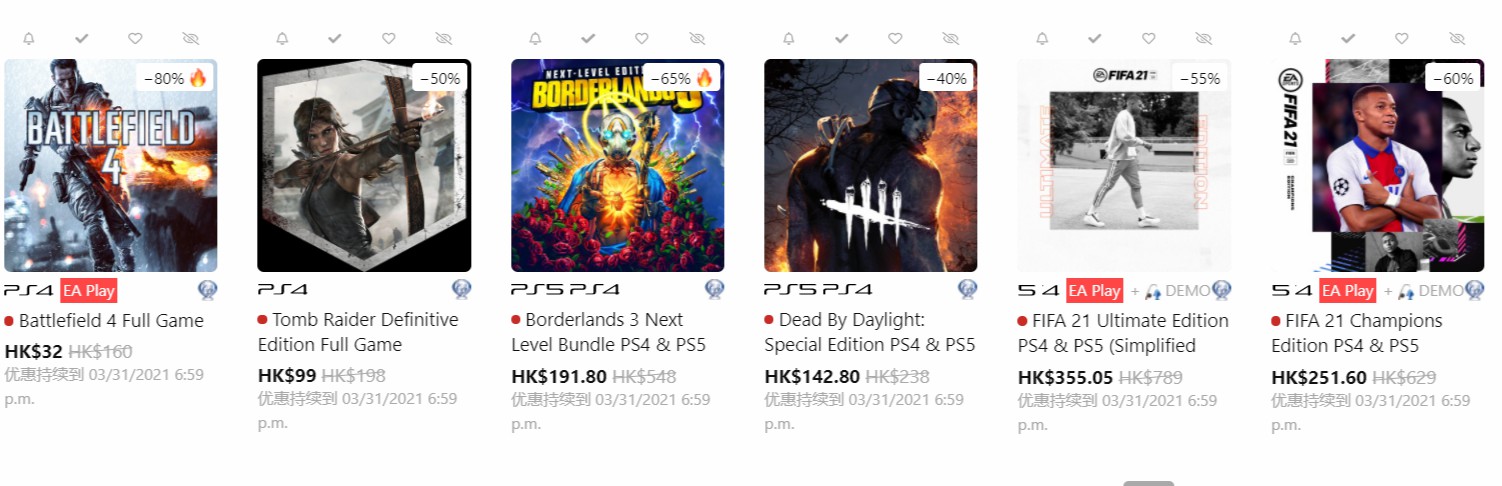Click the trophy icon under Tomb Raider cover
Viewport: 1502px width, 486px height.
tap(461, 290)
